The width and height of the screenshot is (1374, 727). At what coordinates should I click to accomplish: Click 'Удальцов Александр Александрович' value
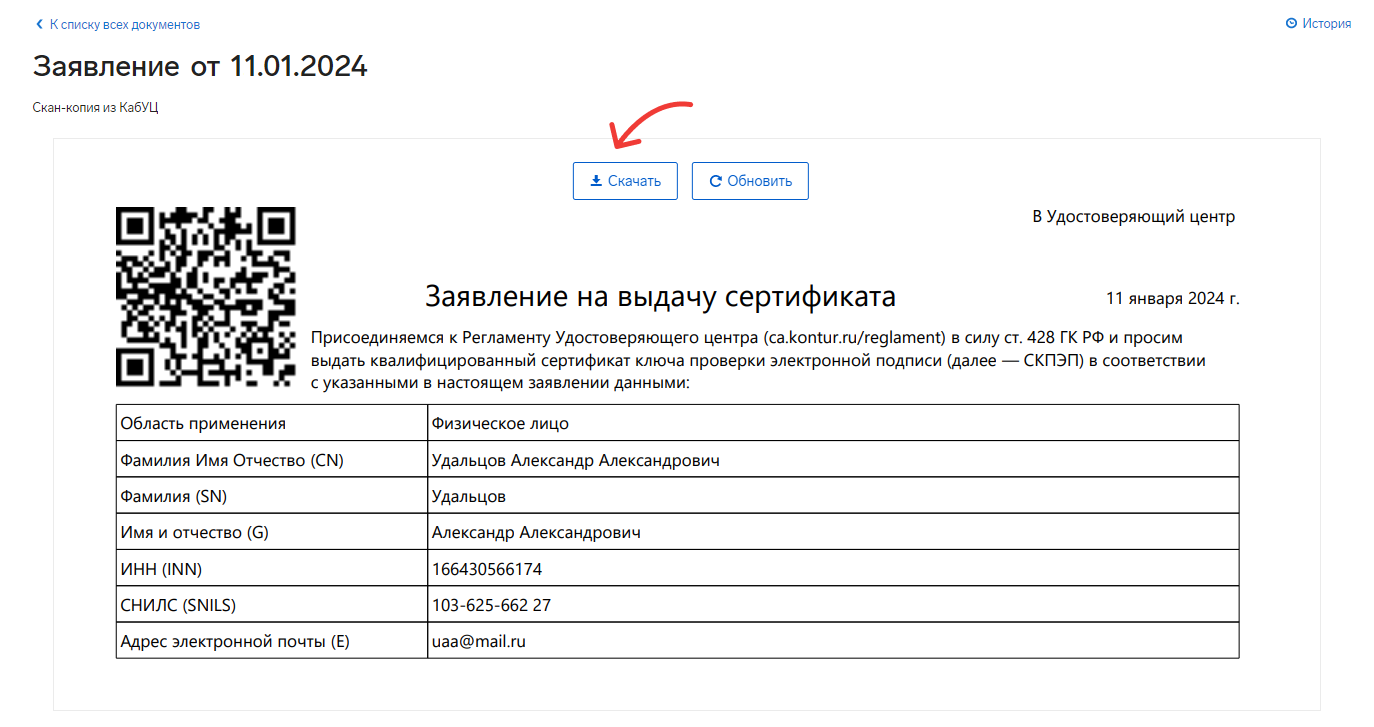(x=576, y=460)
